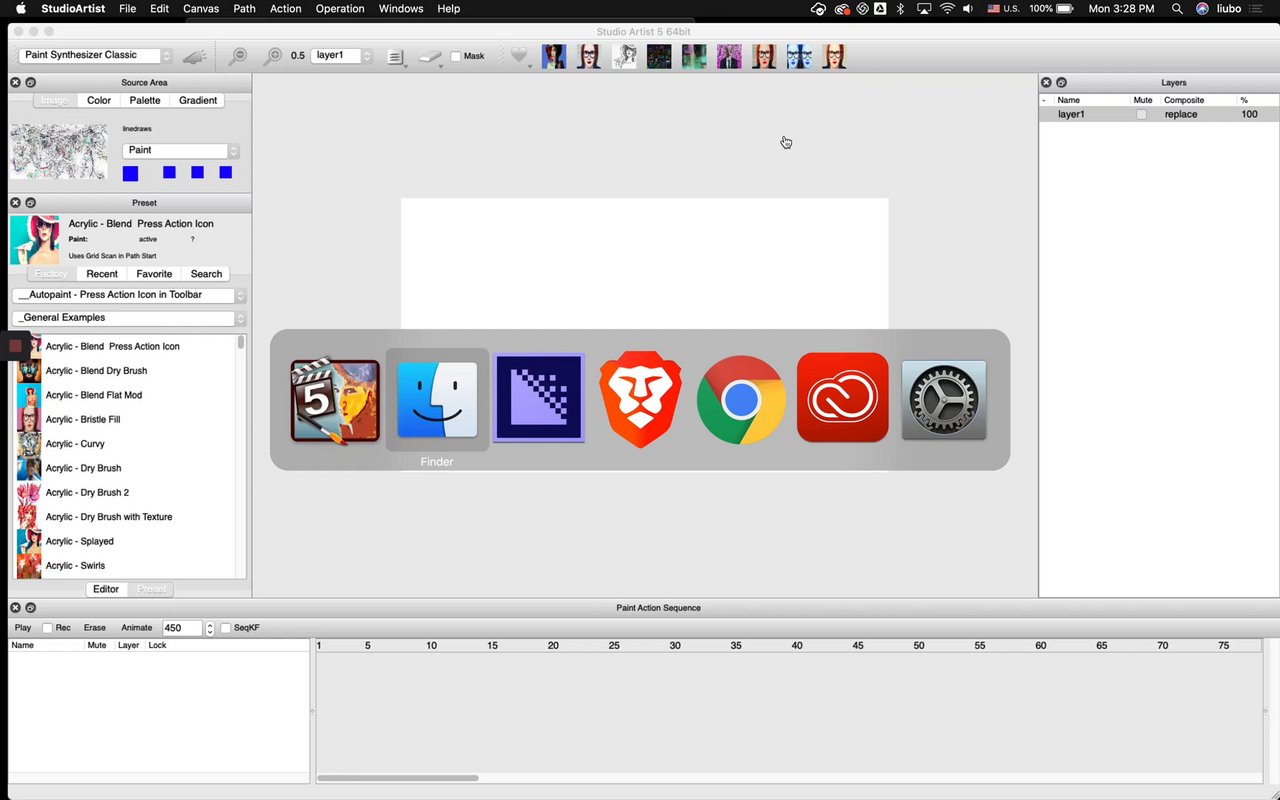Open Spotlight search in menu bar
This screenshot has height=800, width=1280.
(x=1177, y=8)
